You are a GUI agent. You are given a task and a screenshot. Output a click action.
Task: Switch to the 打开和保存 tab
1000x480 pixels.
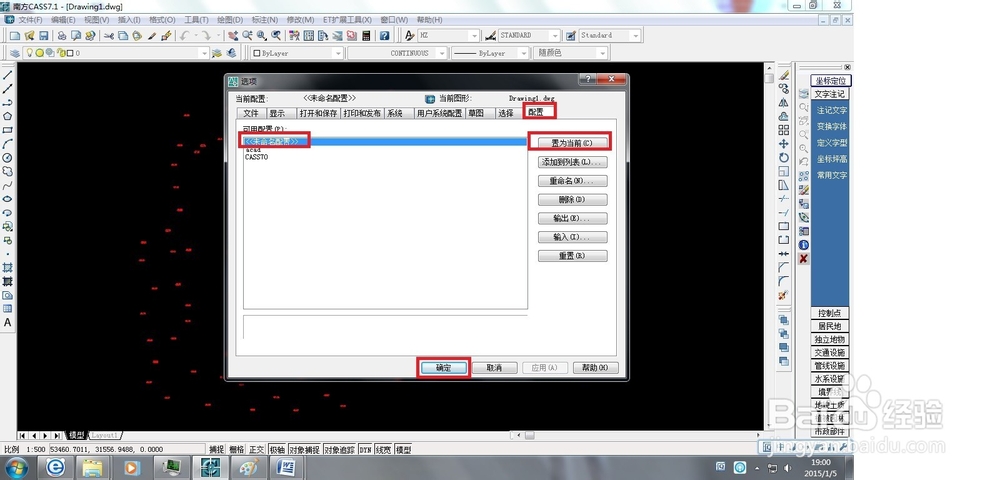318,113
